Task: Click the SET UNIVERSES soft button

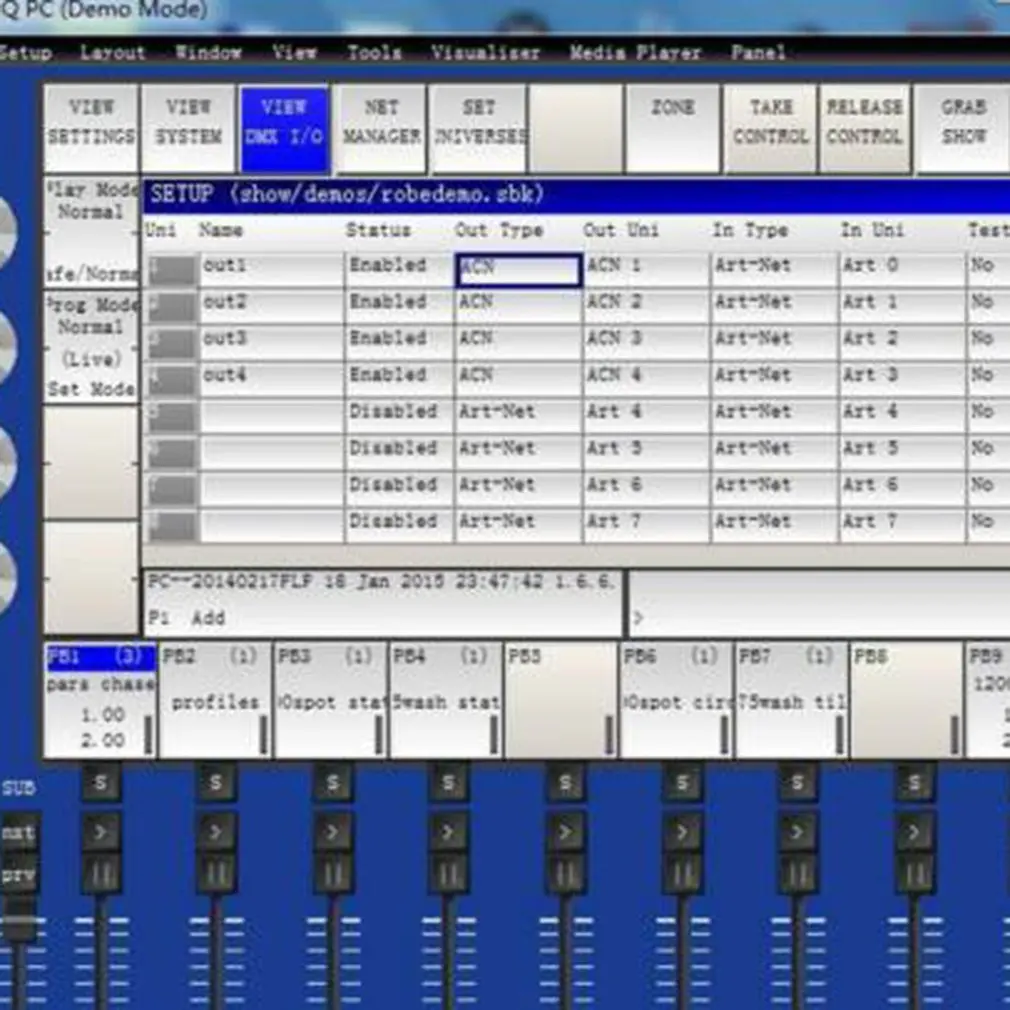Action: click(x=479, y=128)
